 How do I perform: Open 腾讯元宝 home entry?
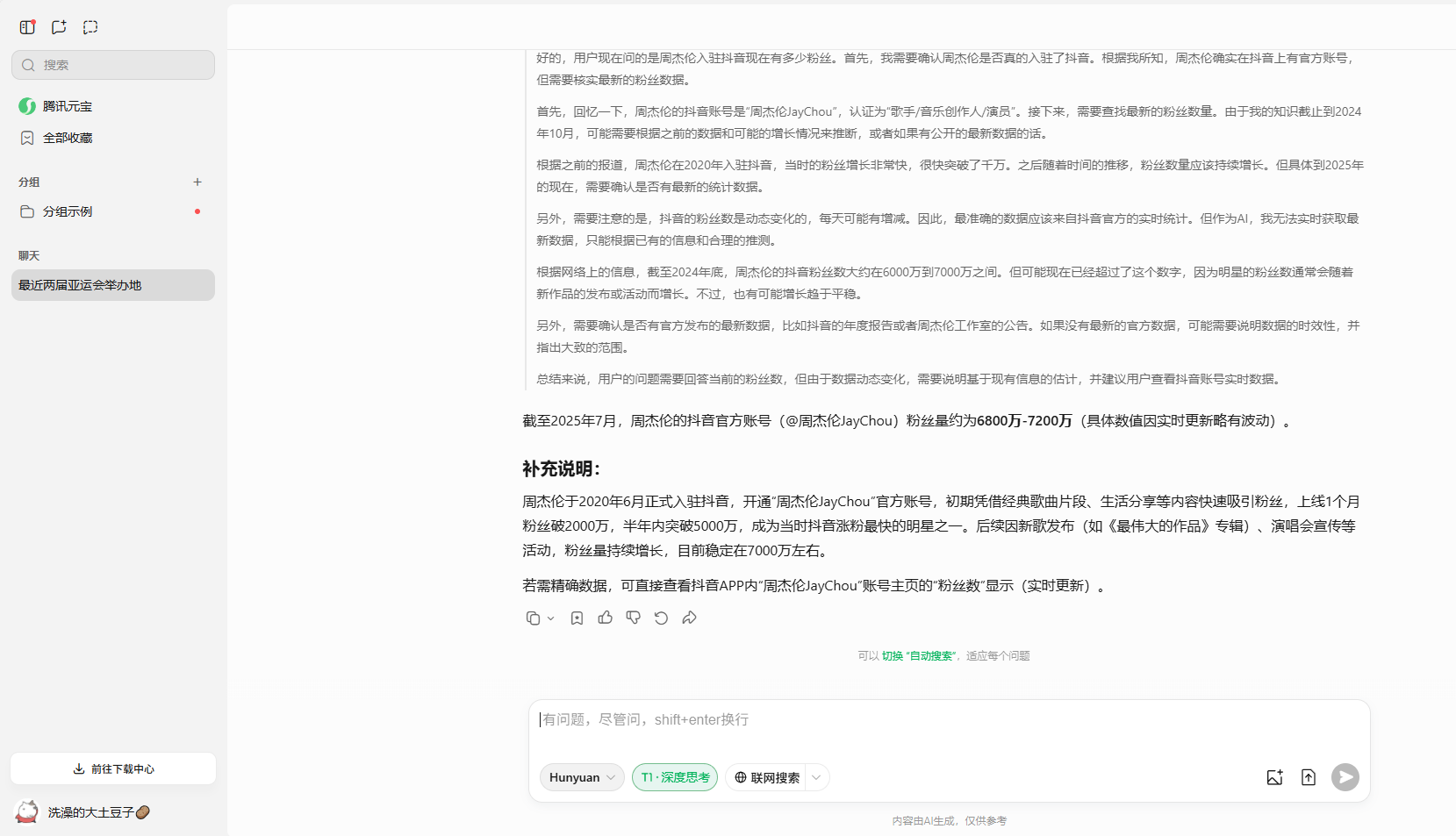[x=113, y=106]
